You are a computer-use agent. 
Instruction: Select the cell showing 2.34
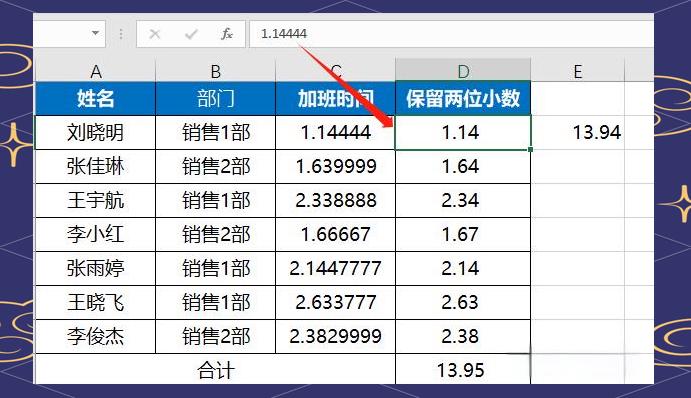(x=463, y=201)
